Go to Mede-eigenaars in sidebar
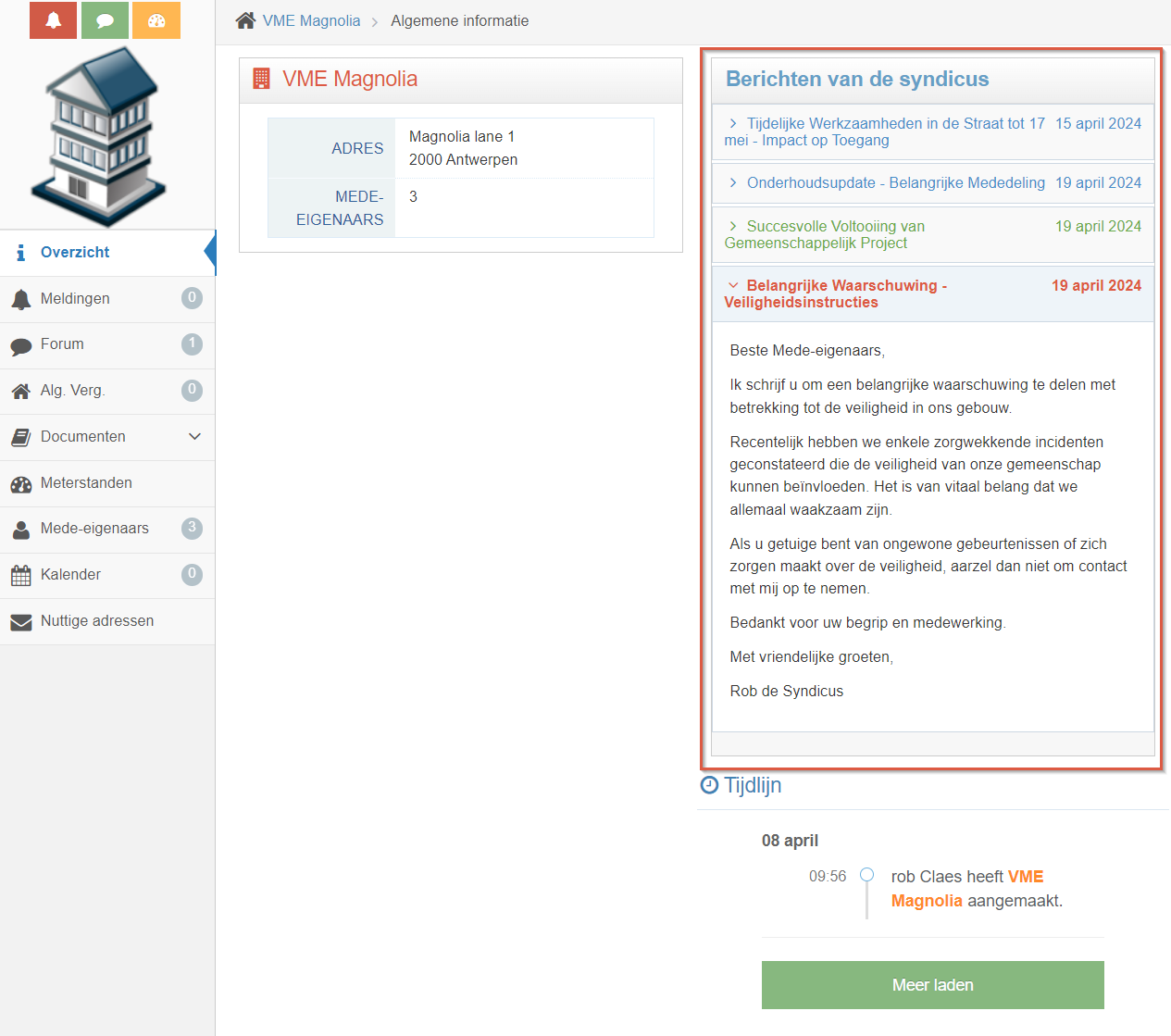The image size is (1171, 1036). 94,529
